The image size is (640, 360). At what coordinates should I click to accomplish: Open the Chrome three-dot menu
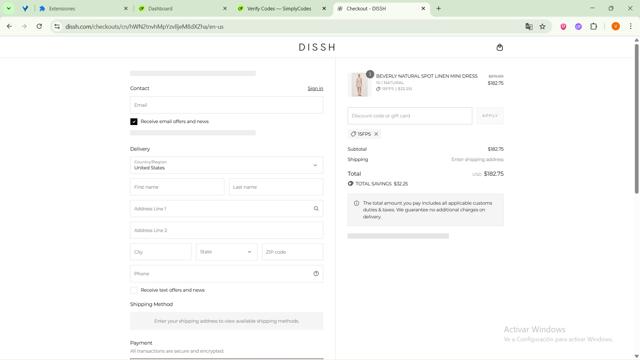coord(630,27)
